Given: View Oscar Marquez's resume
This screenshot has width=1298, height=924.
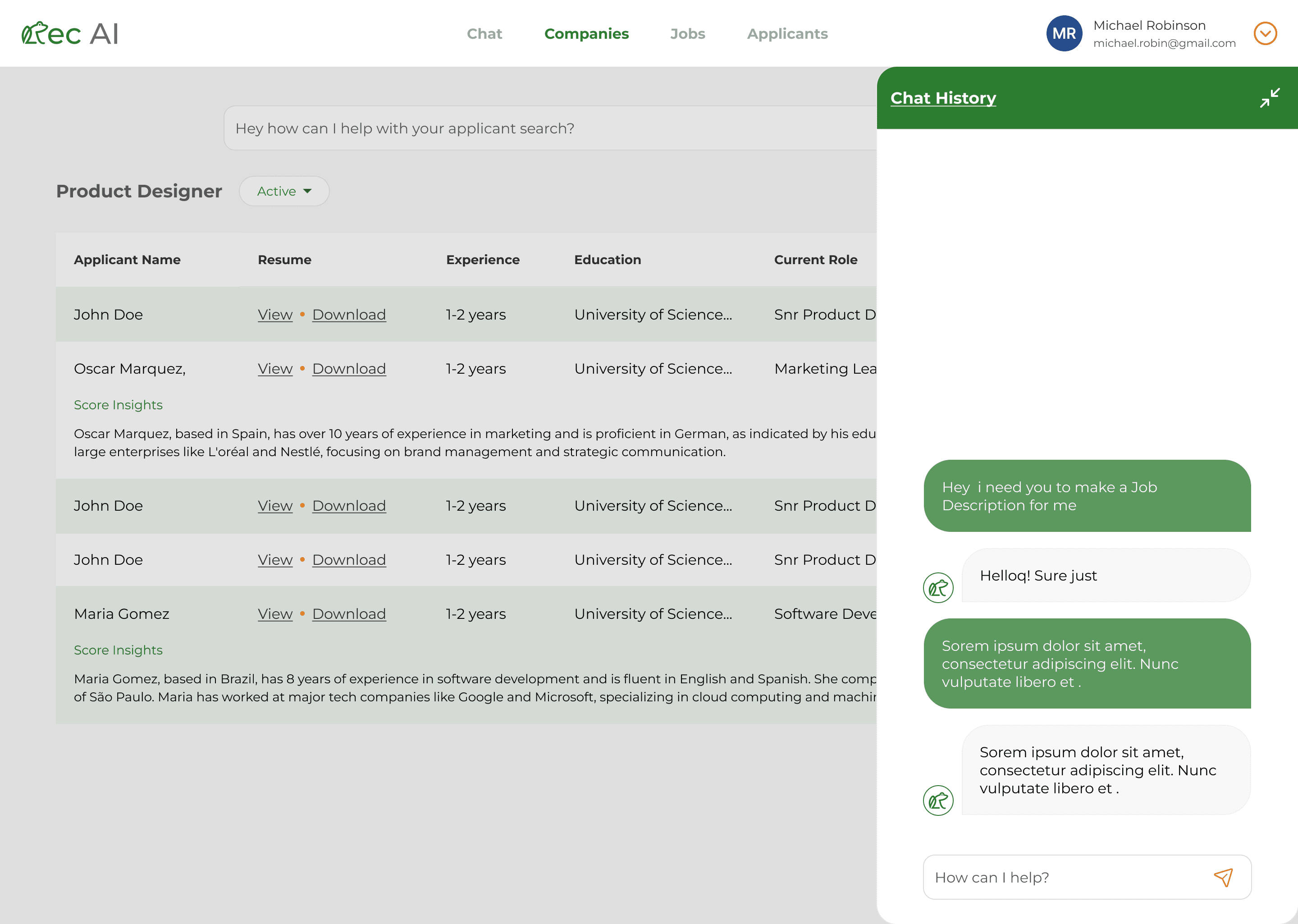Looking at the screenshot, I should [x=275, y=369].
